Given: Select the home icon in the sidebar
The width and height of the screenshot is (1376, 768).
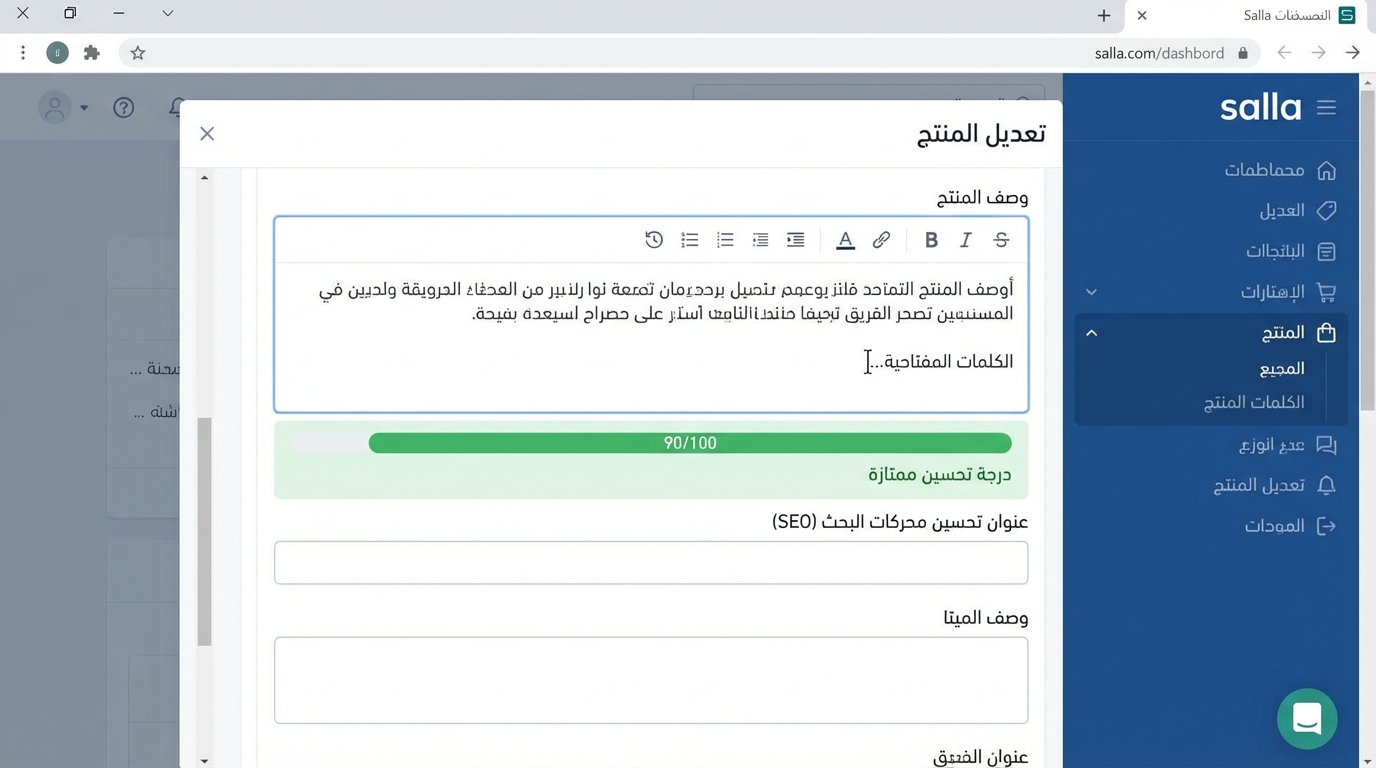Looking at the screenshot, I should [1327, 170].
